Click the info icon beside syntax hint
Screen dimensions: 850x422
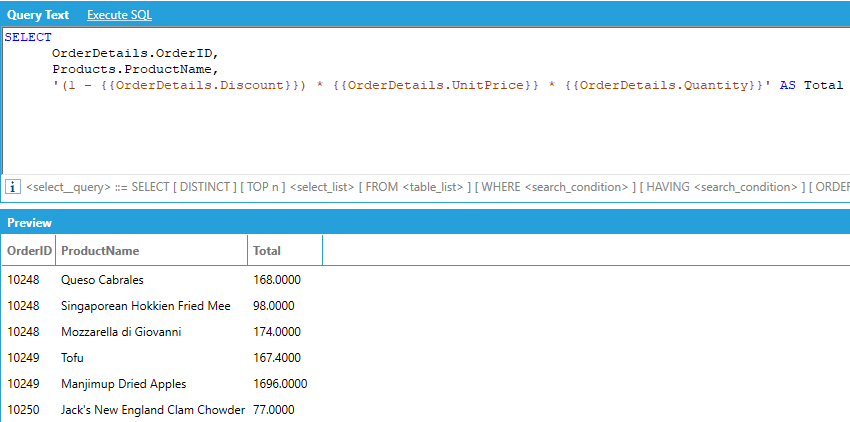click(x=14, y=187)
